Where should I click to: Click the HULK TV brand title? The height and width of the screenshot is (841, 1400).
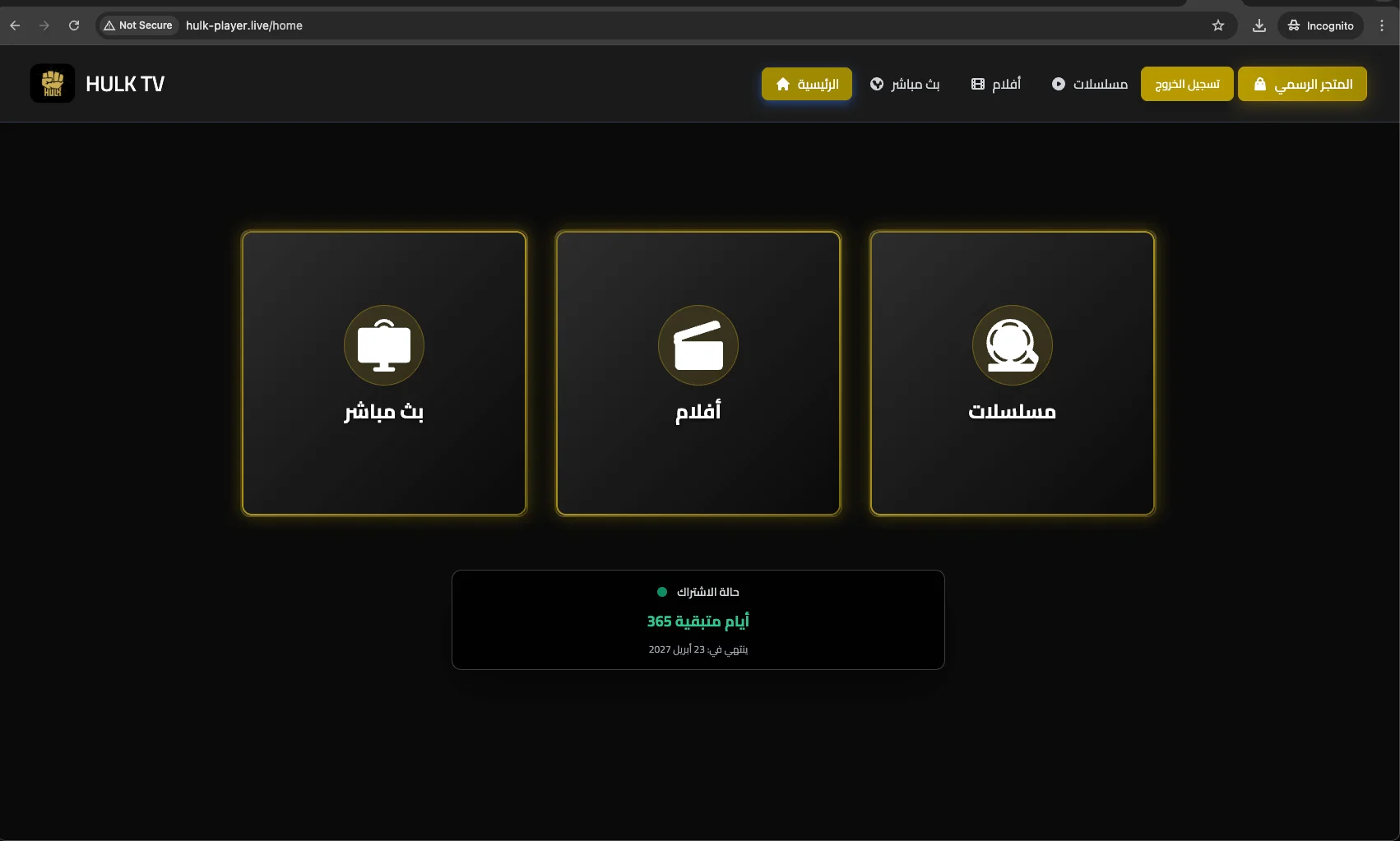coord(125,84)
